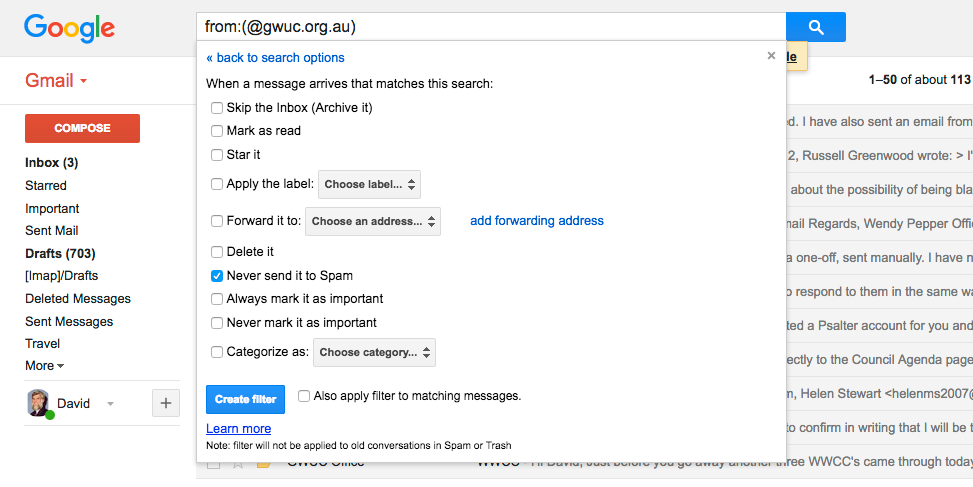Image resolution: width=973 pixels, height=487 pixels.
Task: Open the Sent Mail folder
Action: click(x=52, y=231)
